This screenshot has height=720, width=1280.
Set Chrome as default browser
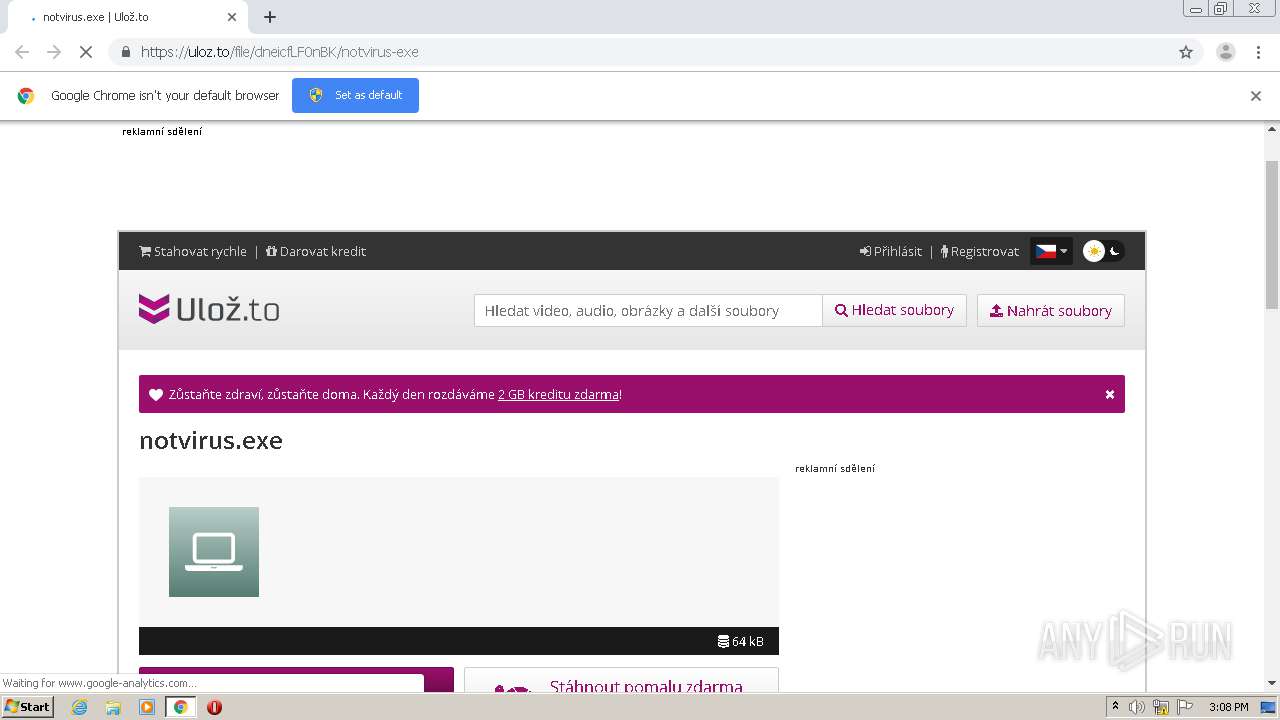(355, 95)
